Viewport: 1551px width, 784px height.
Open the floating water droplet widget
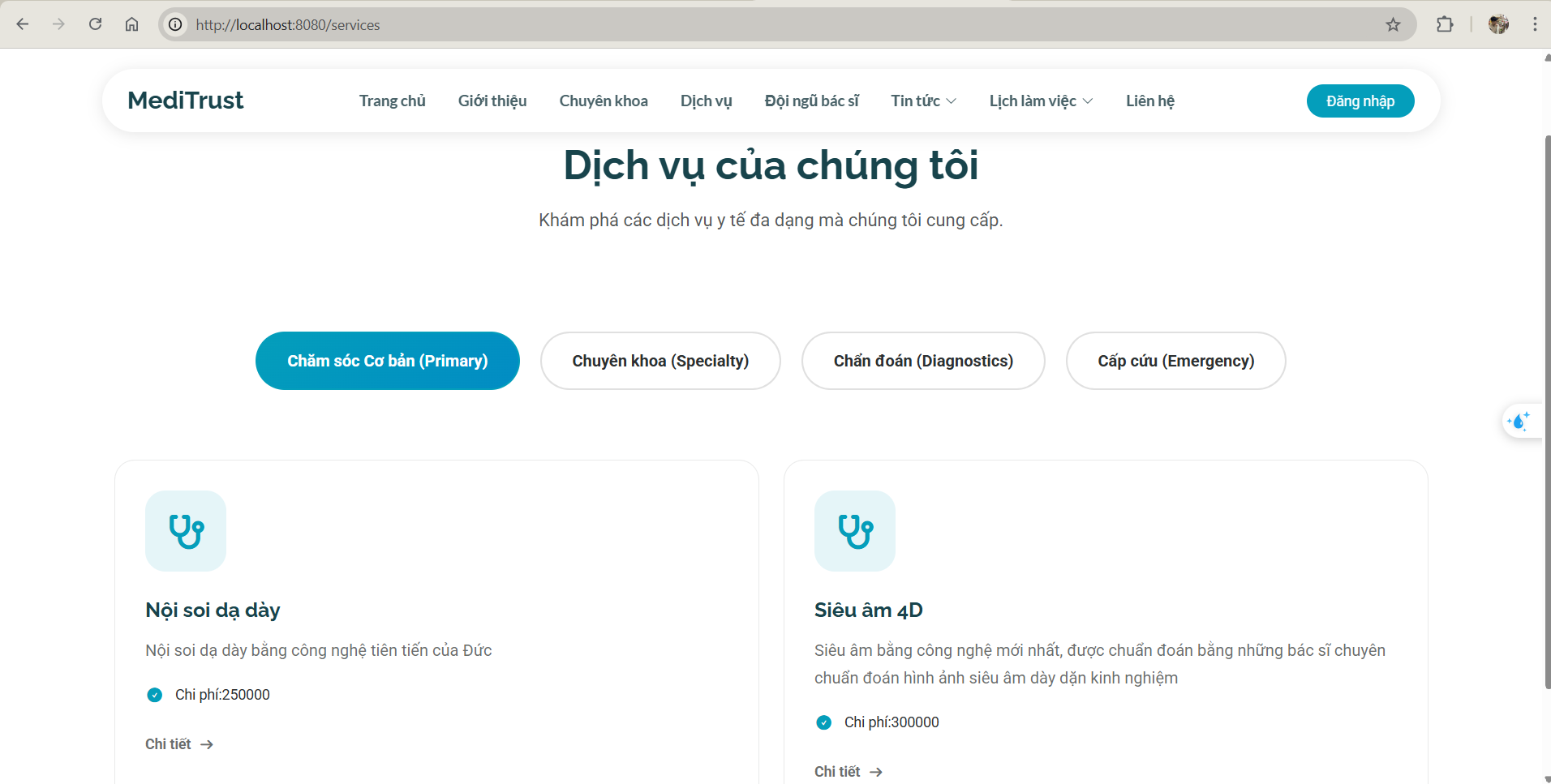1522,421
